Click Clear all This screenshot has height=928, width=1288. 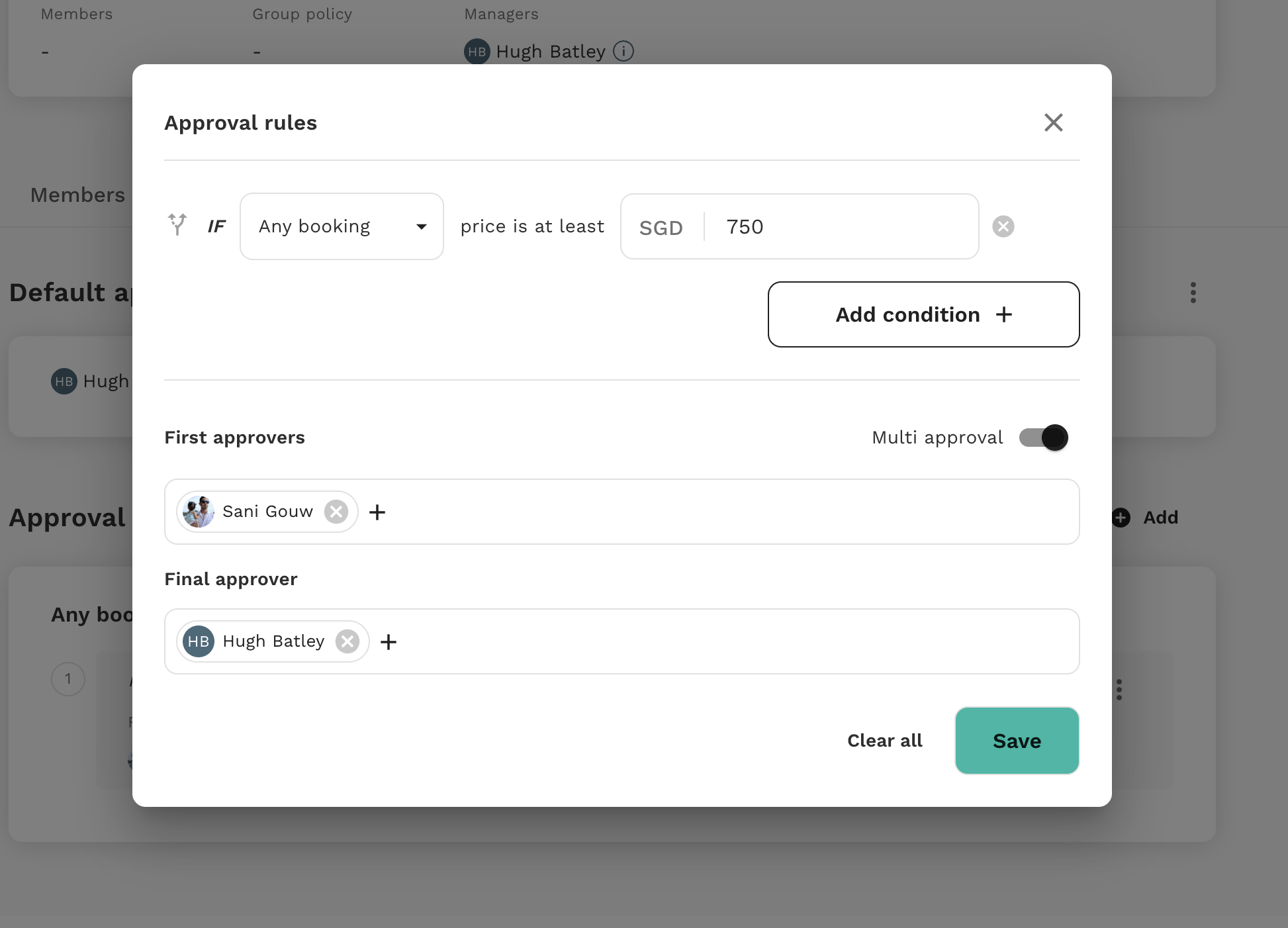coord(884,741)
